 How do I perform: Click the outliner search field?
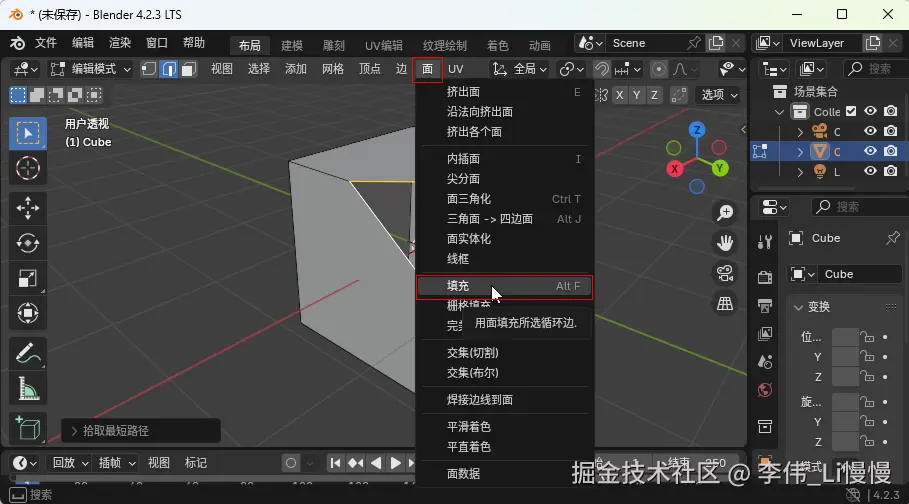[x=875, y=69]
